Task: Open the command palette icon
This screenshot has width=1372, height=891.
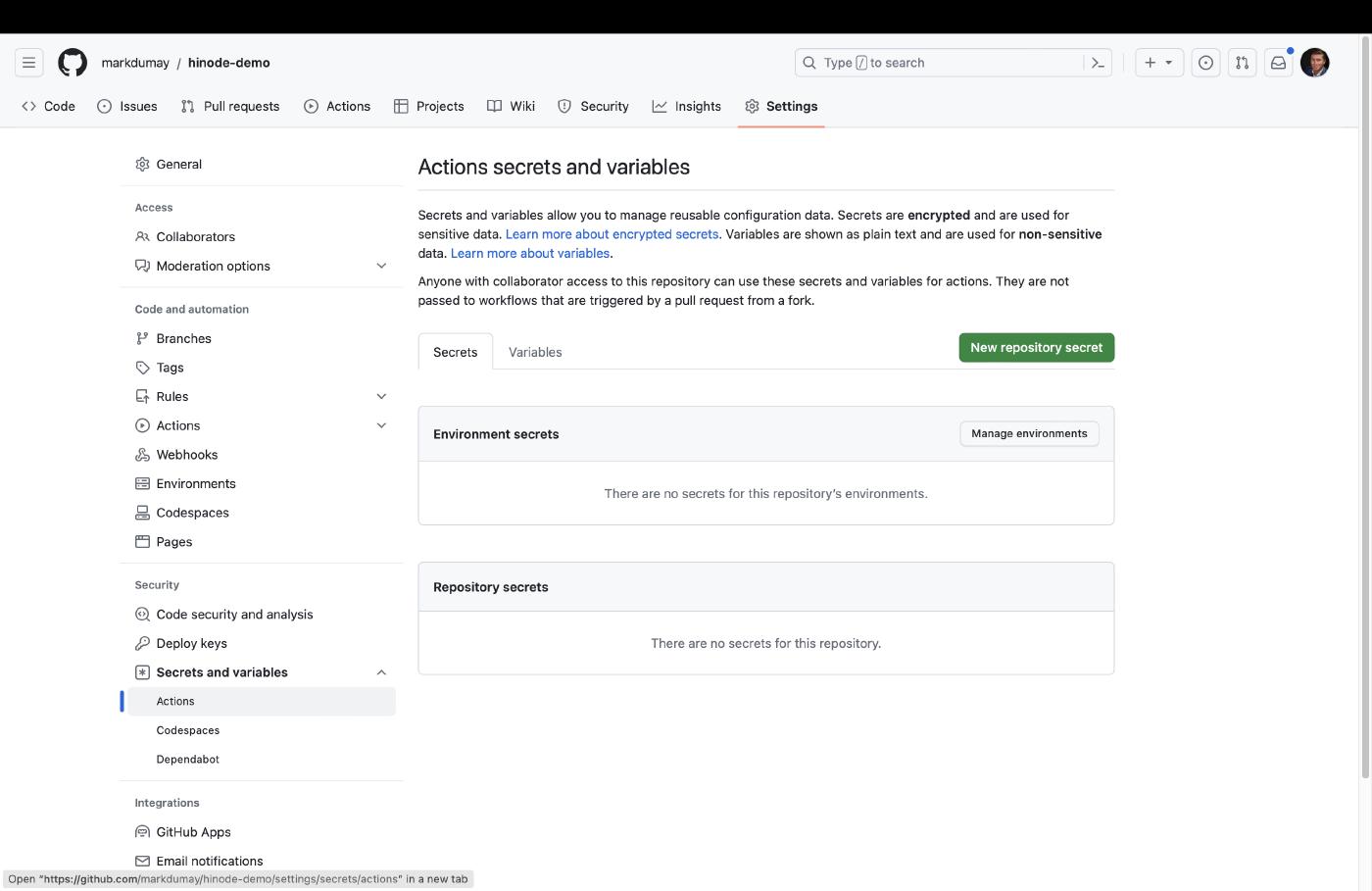Action: click(1098, 63)
